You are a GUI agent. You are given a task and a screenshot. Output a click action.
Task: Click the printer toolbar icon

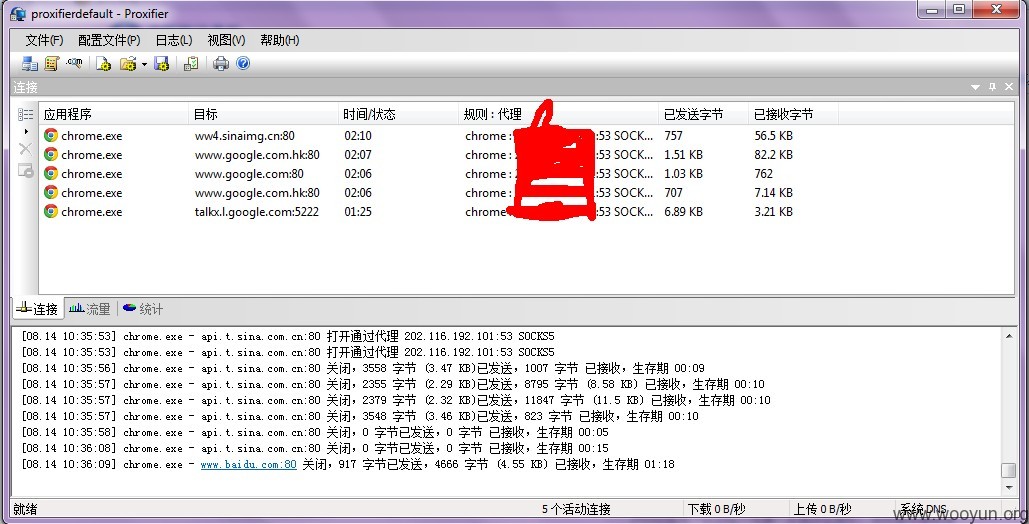[x=221, y=64]
